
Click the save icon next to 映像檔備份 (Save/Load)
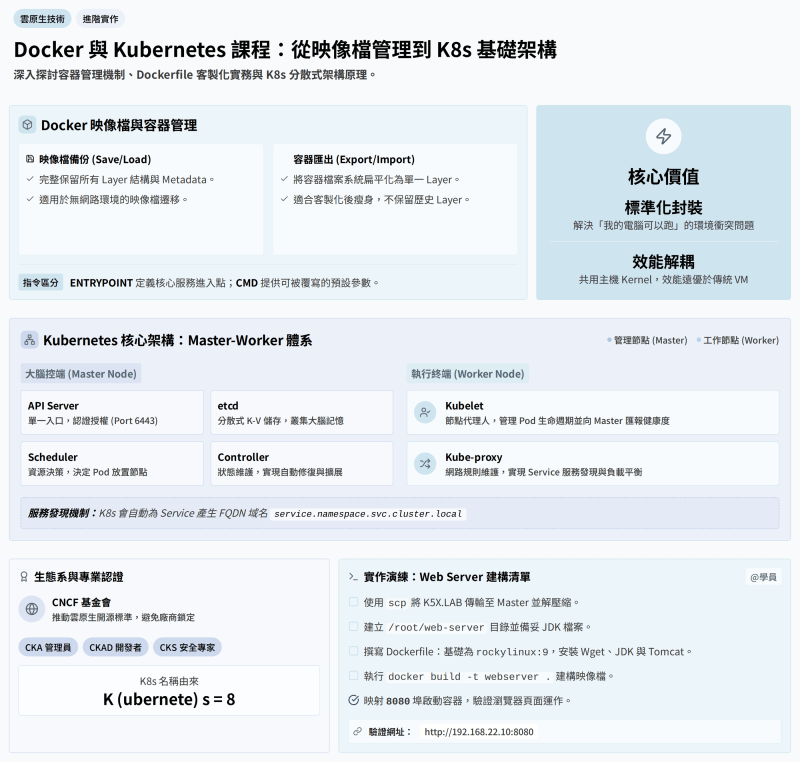[x=30, y=159]
